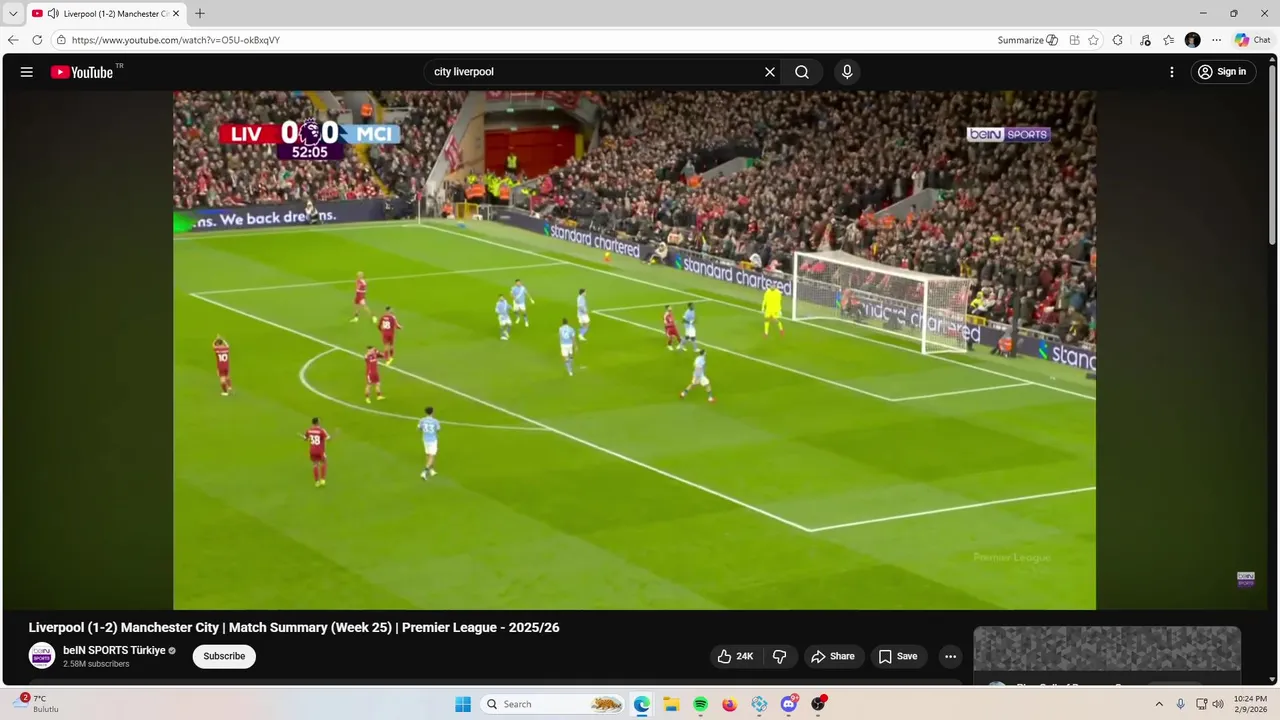Open File Explorer from taskbar
Image resolution: width=1280 pixels, height=720 pixels.
pos(671,704)
